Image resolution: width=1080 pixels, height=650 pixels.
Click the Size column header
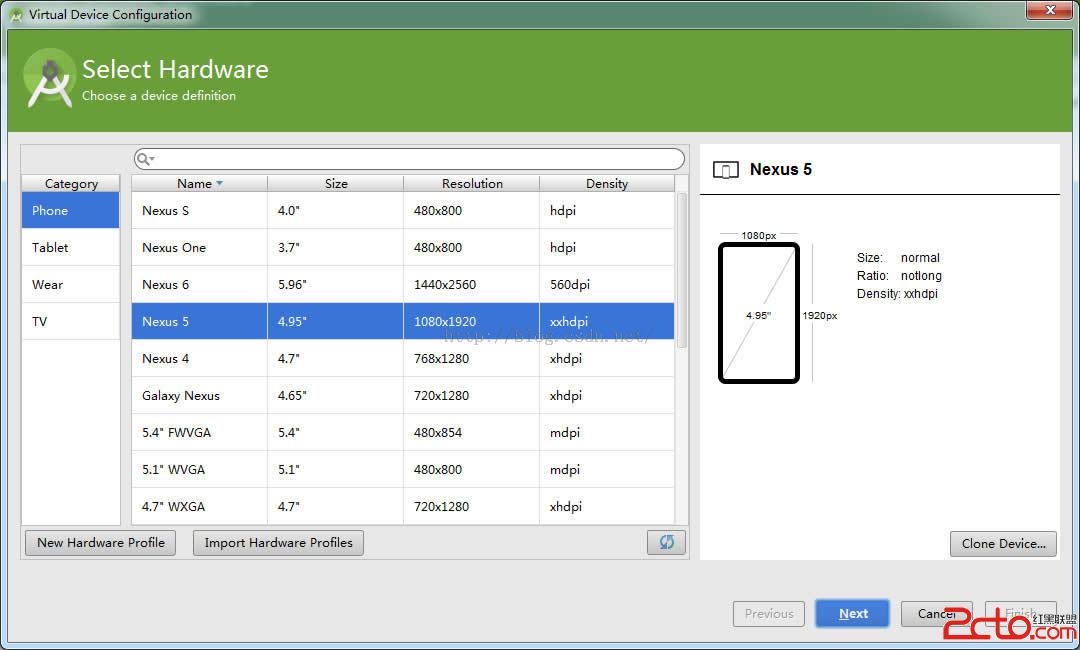(x=336, y=184)
